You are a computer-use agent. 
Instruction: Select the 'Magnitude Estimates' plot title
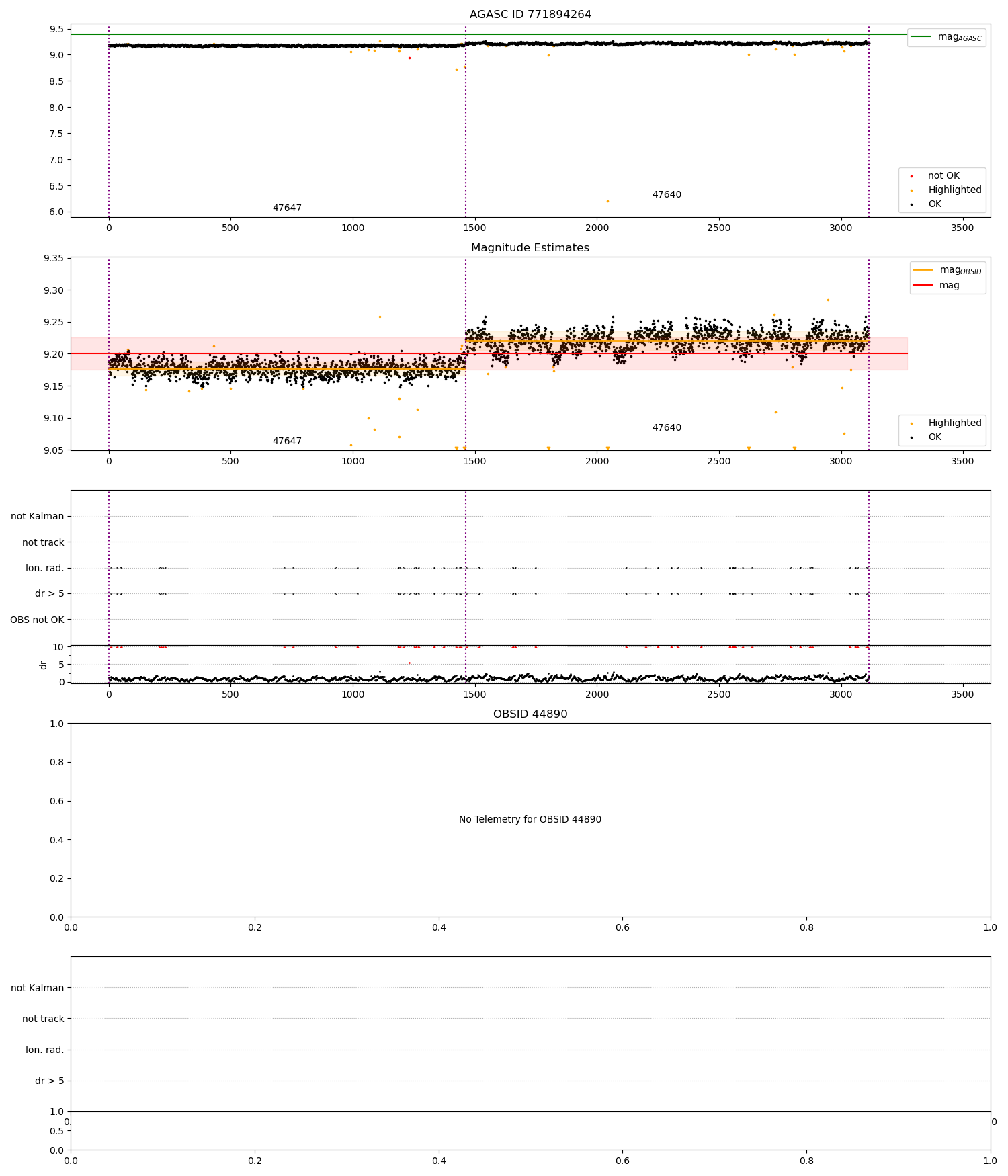[x=530, y=248]
